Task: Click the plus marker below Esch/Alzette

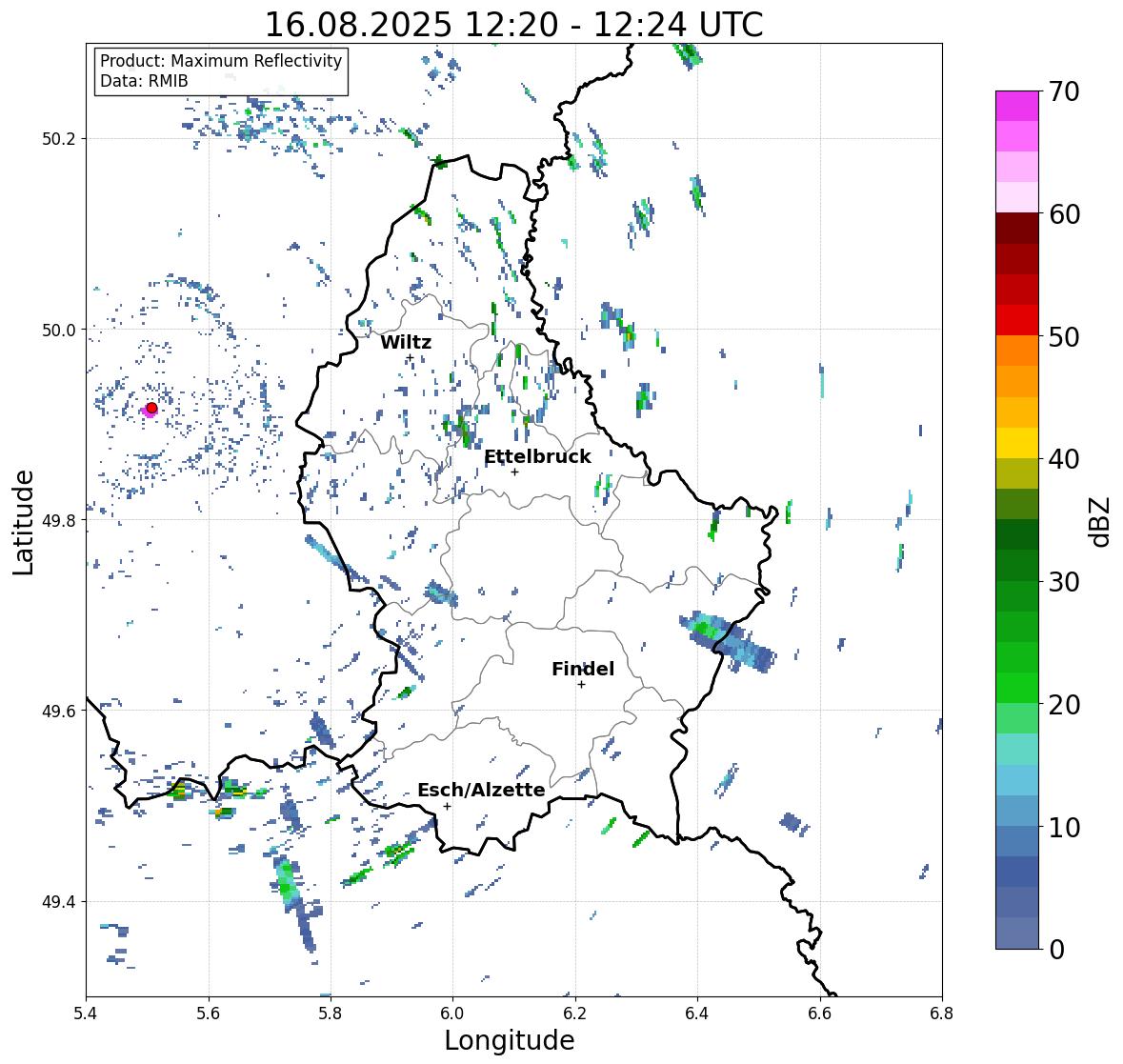Action: pos(447,806)
